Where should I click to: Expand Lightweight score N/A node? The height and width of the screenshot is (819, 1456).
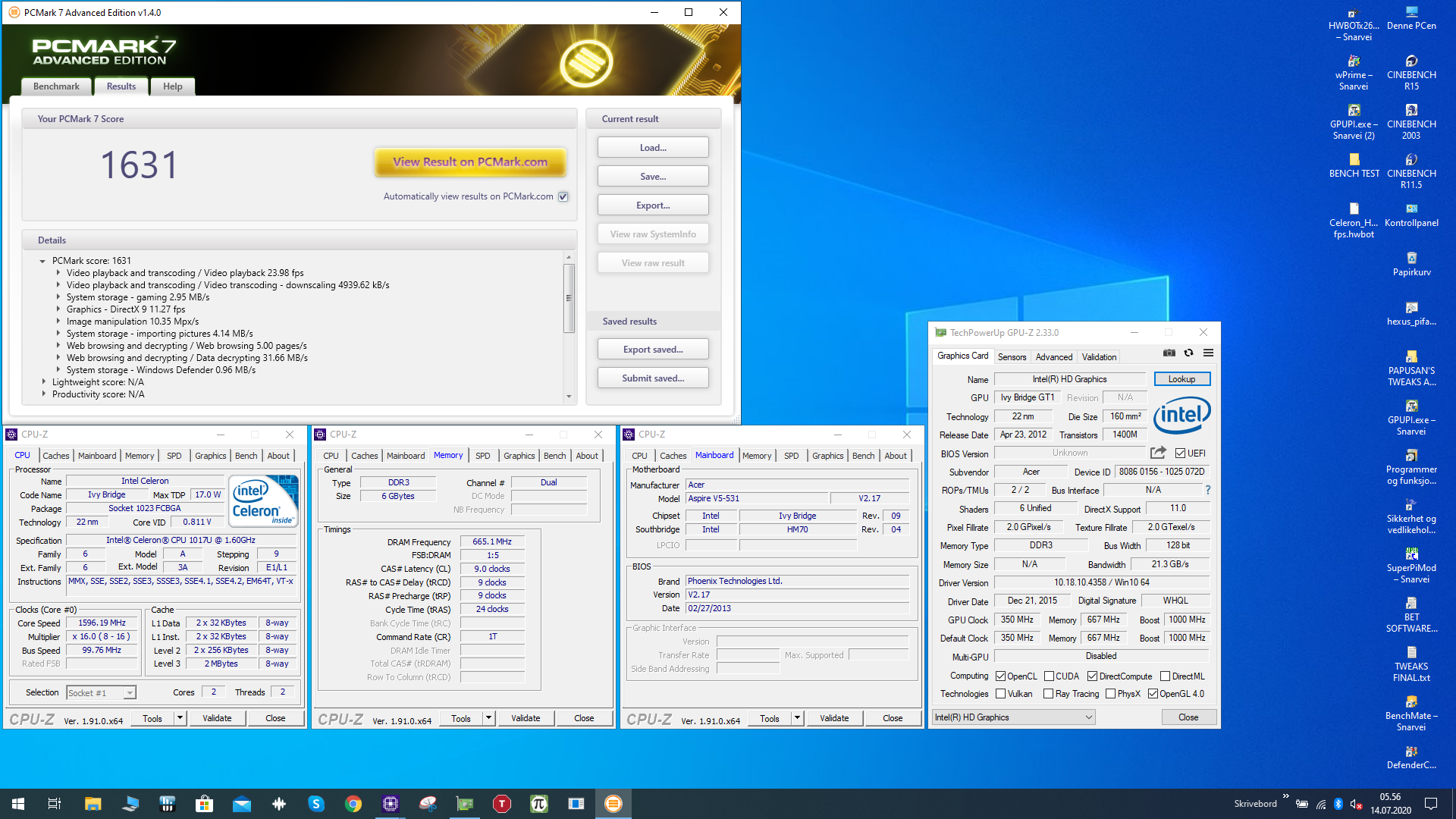click(x=43, y=382)
